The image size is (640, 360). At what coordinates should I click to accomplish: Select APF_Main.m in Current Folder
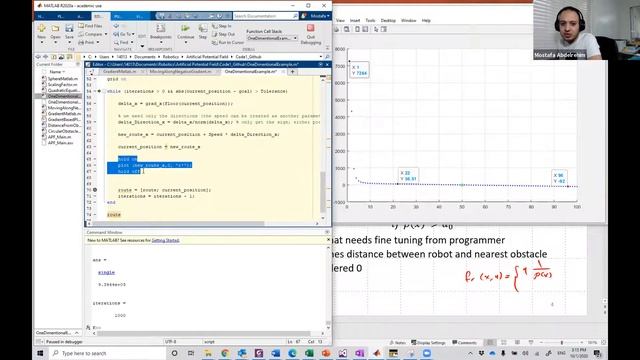click(x=60, y=137)
